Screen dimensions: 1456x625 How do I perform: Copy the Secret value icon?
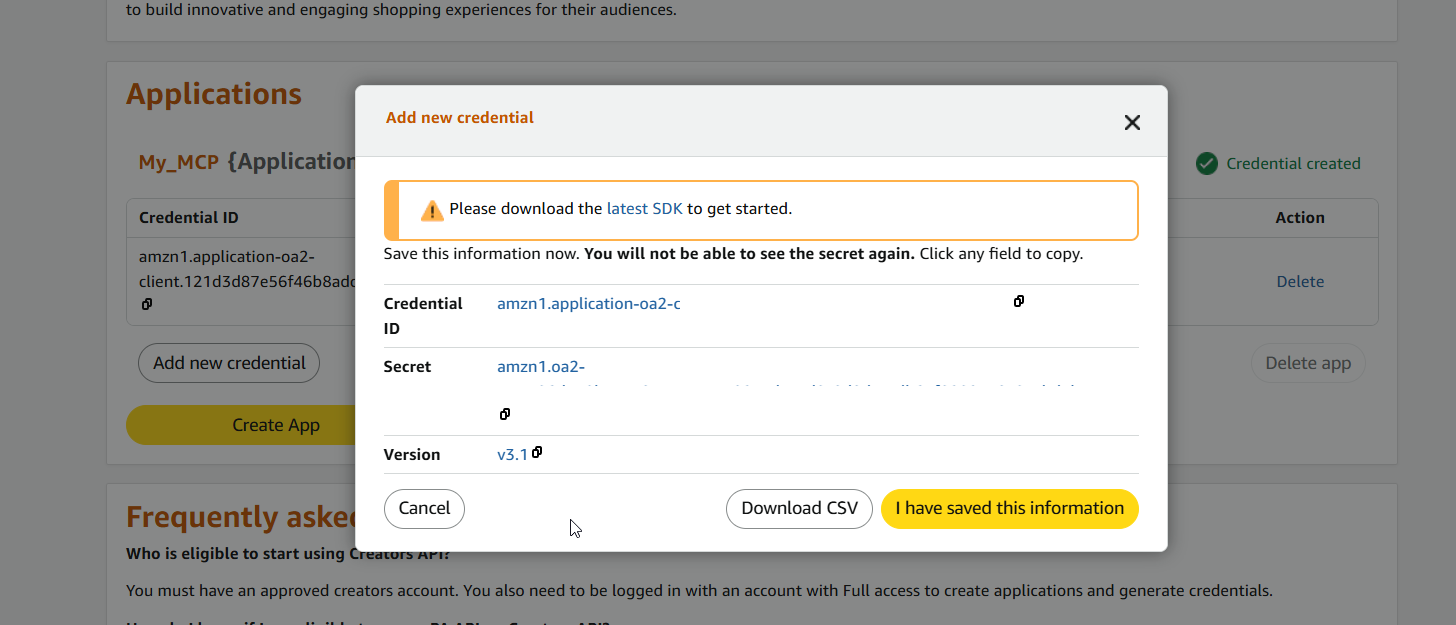pyautogui.click(x=505, y=414)
